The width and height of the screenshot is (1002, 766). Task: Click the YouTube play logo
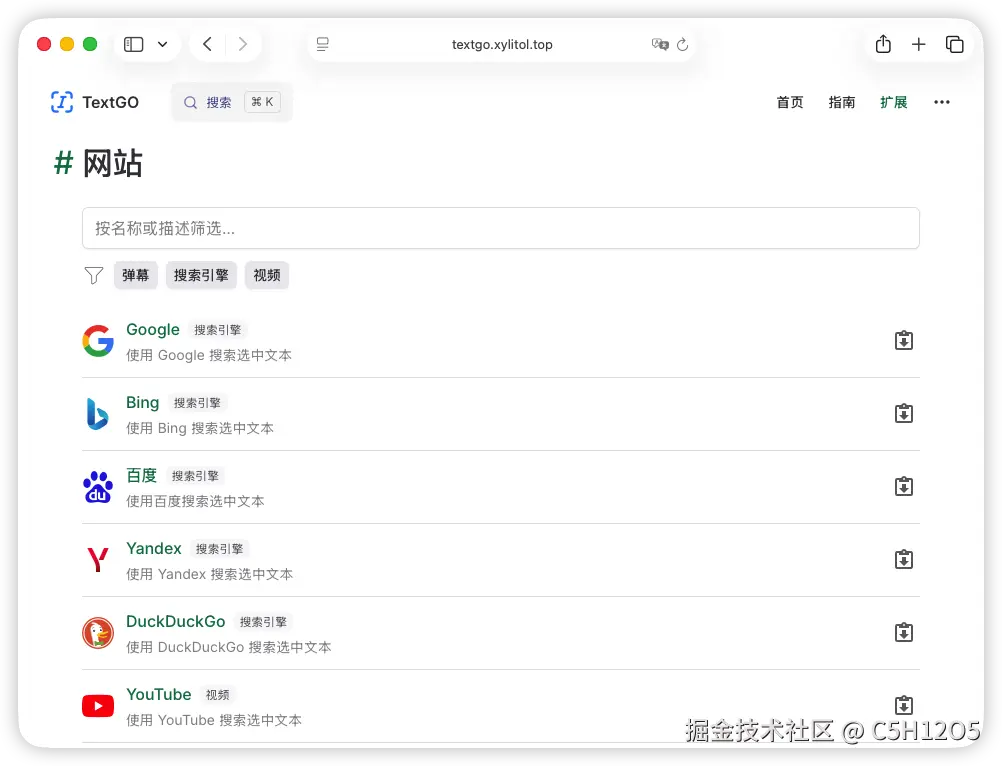point(97,706)
